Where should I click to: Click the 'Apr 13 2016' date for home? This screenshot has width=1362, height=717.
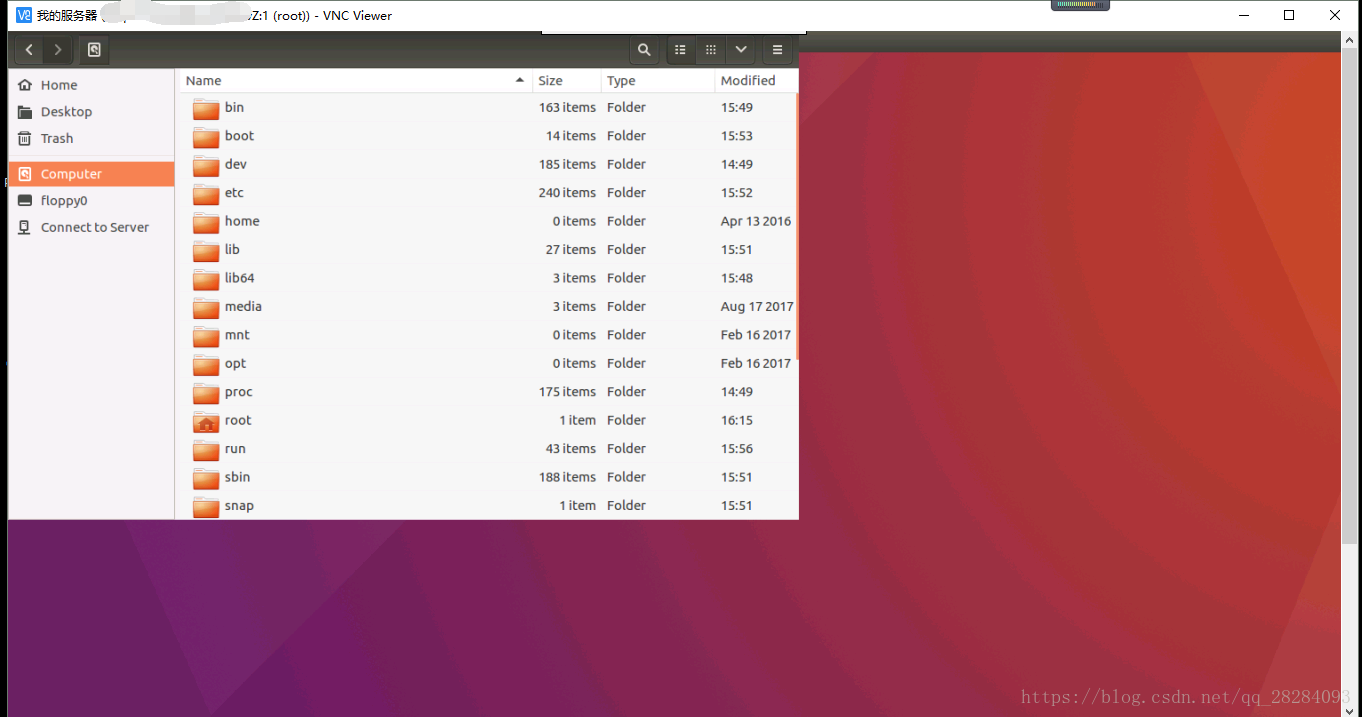[756, 221]
